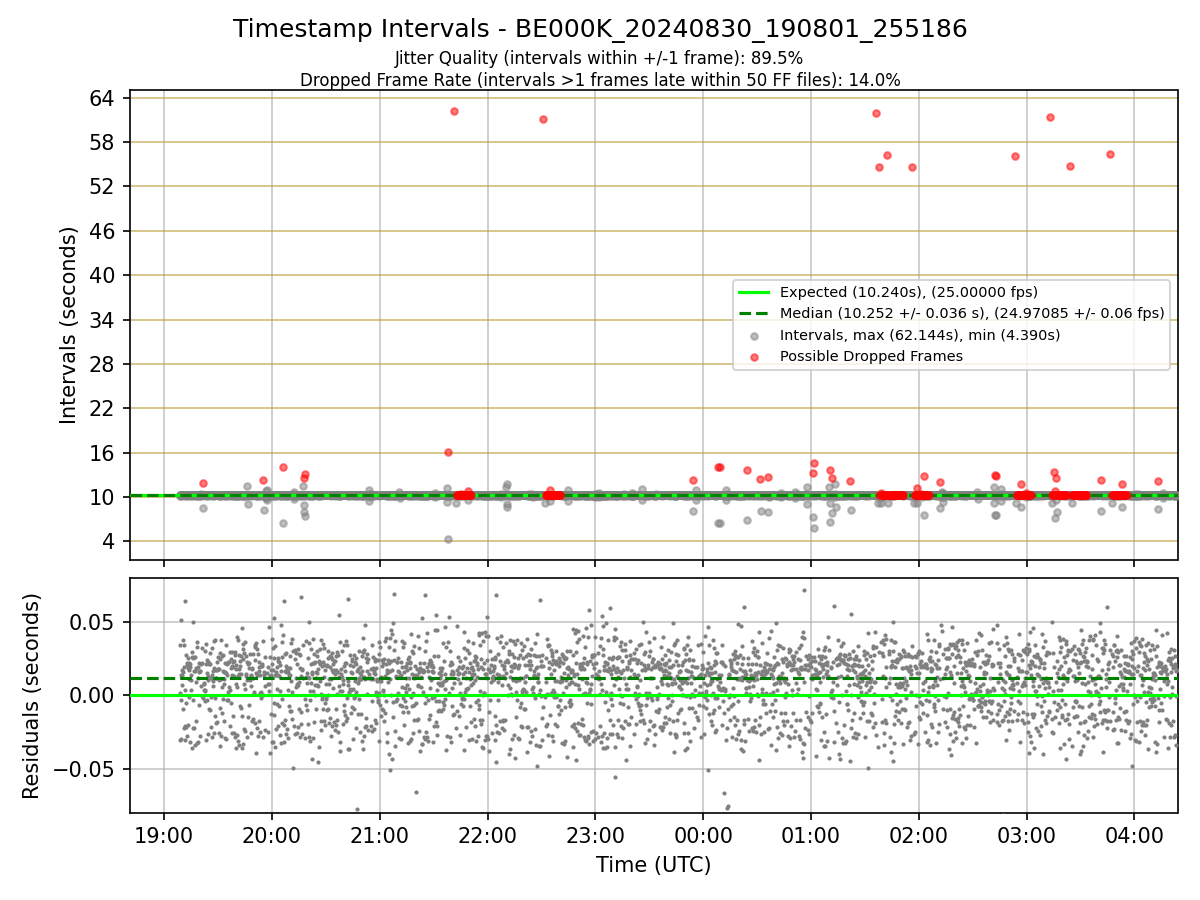
Task: Select the 'Dropped Frame Rate' subtitle line showing 14.0%
Action: click(x=600, y=80)
